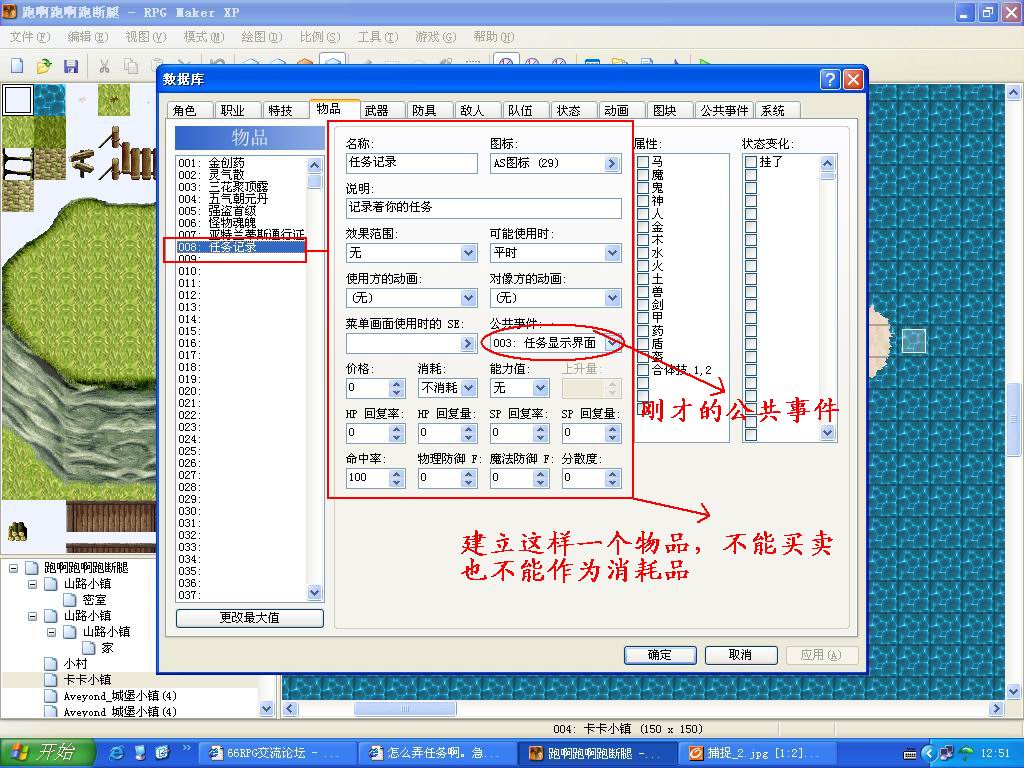The image size is (1024, 768).
Task: Collapse the first 山路小镇 tree node
Action: click(32, 584)
